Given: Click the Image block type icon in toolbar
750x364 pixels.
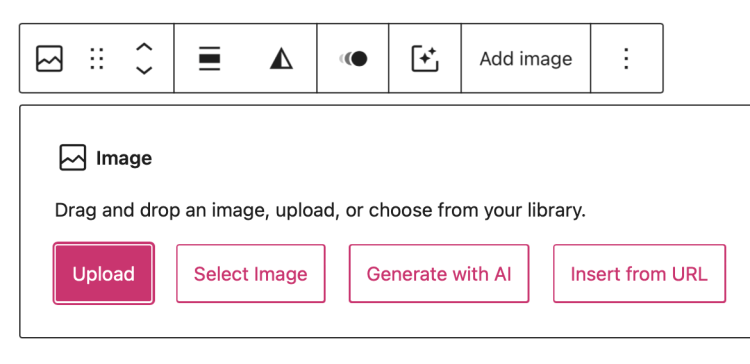Looking at the screenshot, I should point(49,58).
